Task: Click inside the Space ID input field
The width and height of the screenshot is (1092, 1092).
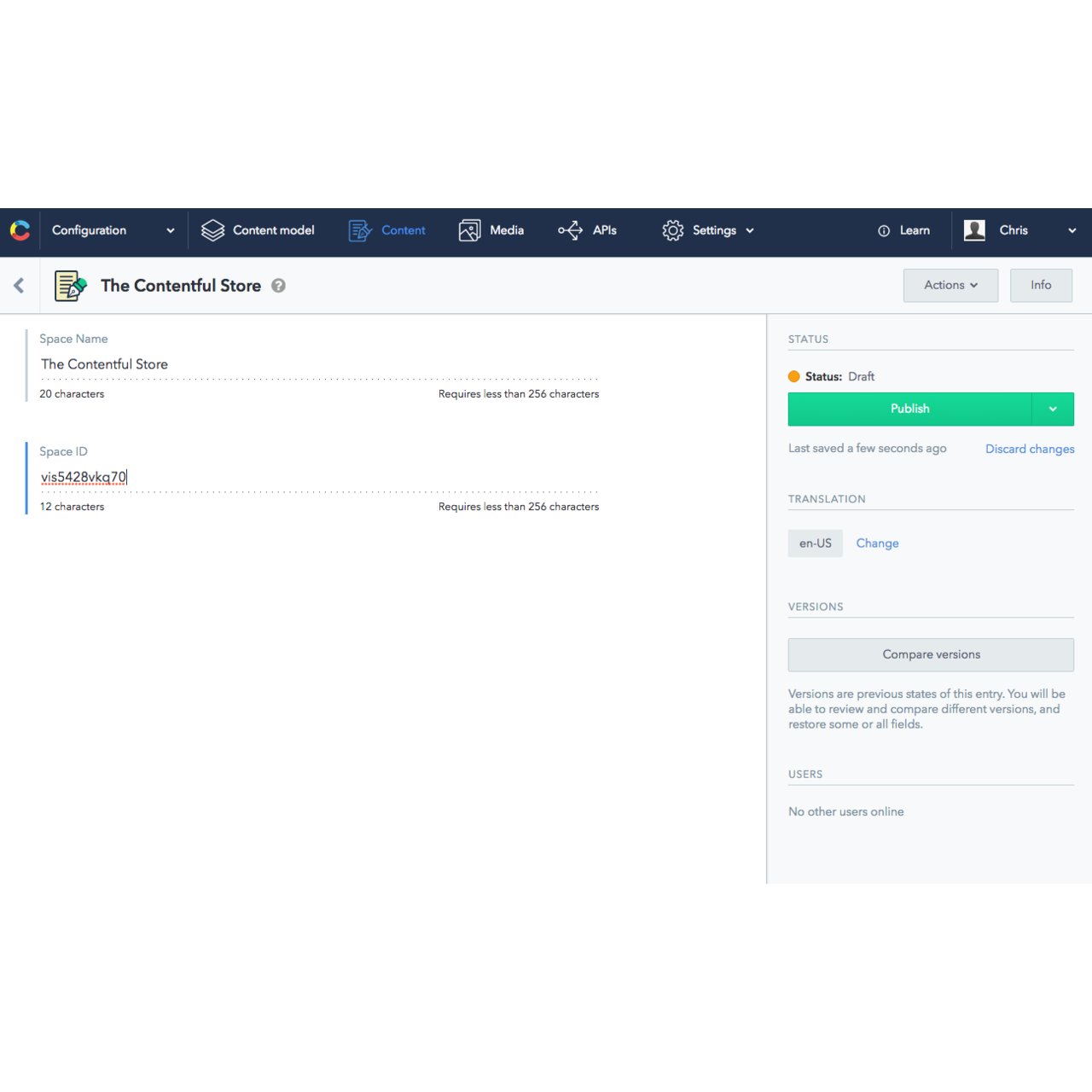Action: click(256, 477)
